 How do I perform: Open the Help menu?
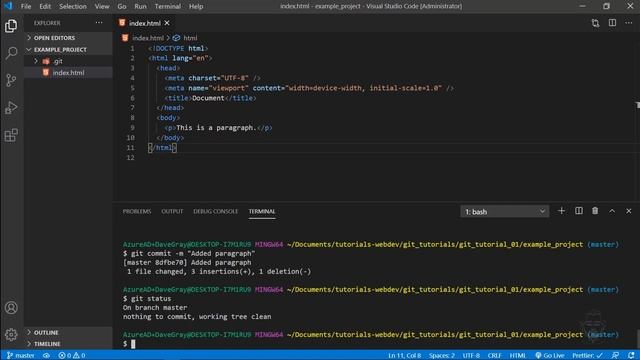click(x=196, y=6)
